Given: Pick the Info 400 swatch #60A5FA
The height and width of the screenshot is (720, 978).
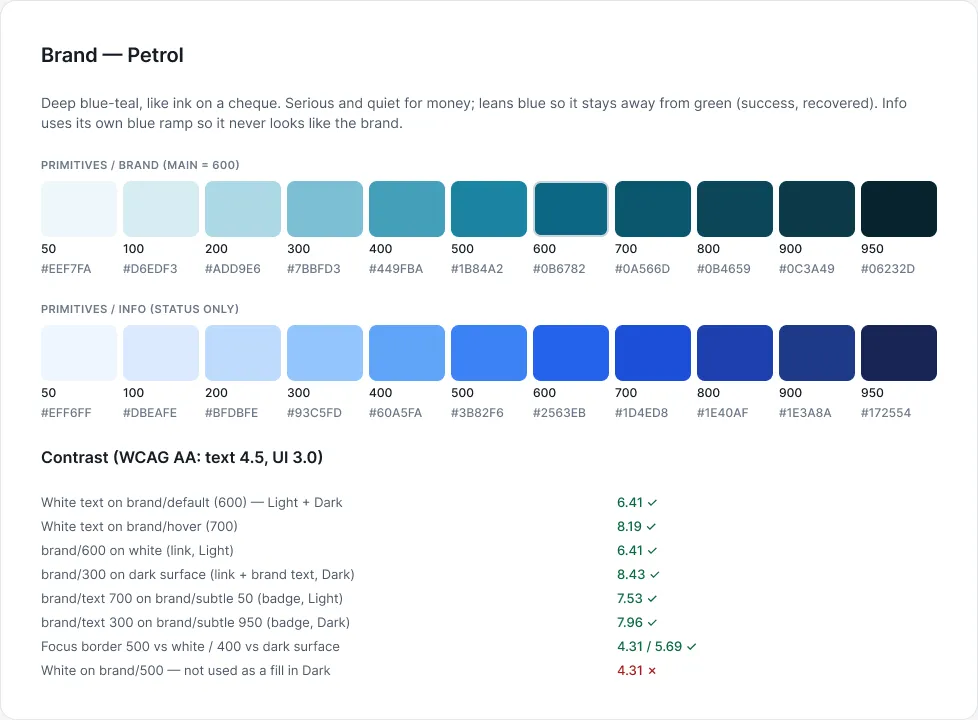Looking at the screenshot, I should (x=407, y=353).
